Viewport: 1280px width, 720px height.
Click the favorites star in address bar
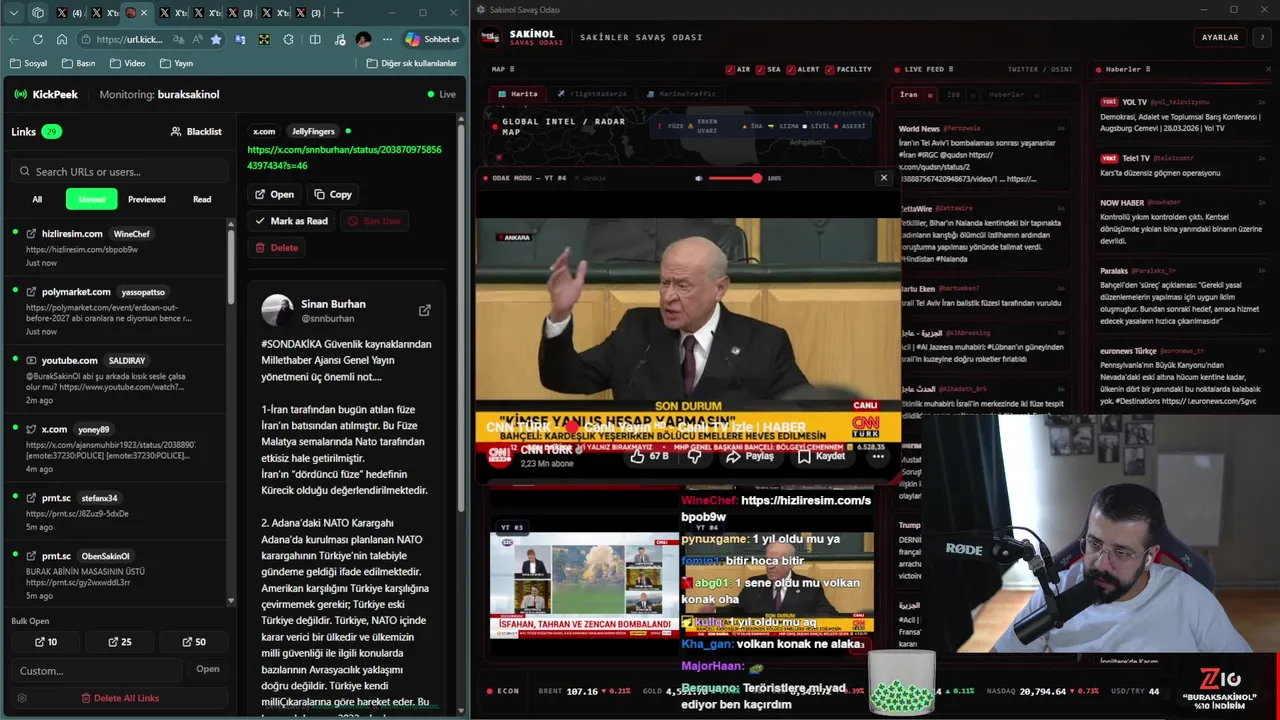coord(215,40)
